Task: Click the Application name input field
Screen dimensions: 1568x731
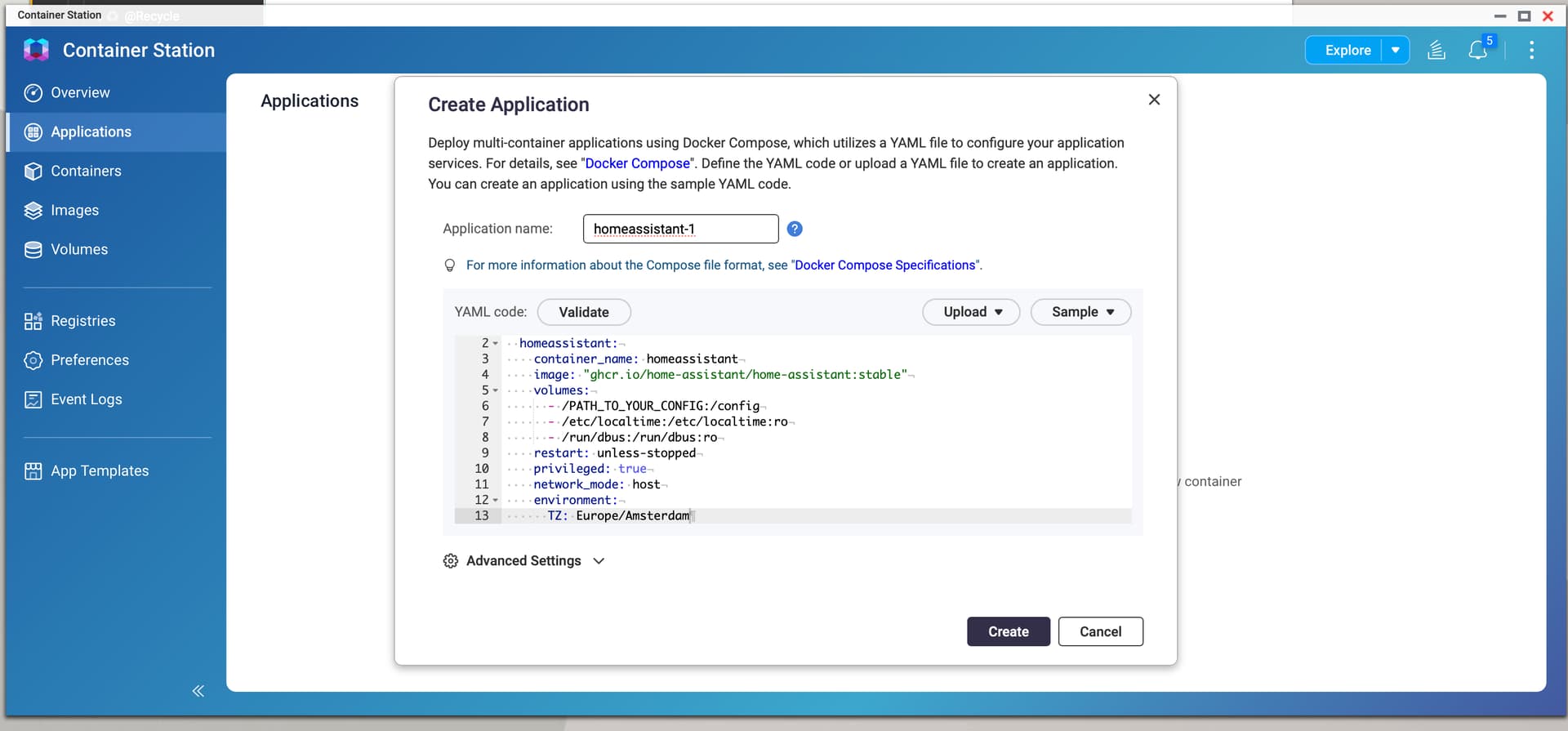Action: coord(680,229)
